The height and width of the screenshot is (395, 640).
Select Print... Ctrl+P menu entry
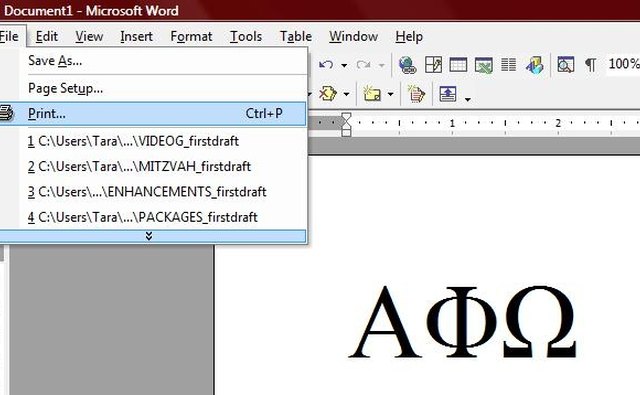153,113
